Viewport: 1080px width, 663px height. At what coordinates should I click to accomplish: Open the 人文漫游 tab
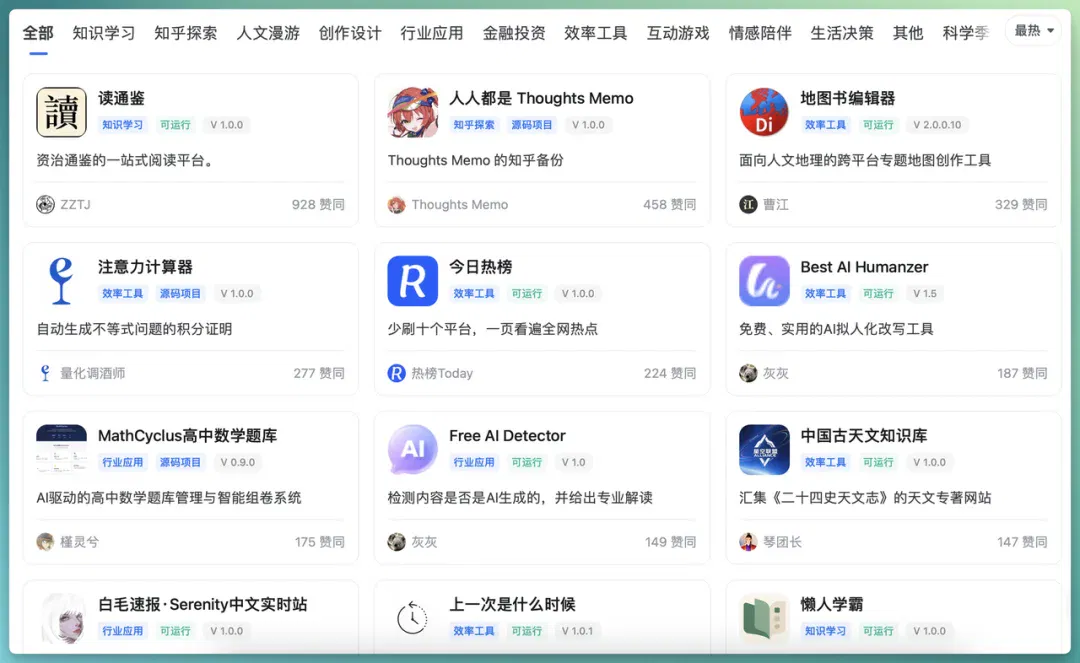[x=268, y=33]
